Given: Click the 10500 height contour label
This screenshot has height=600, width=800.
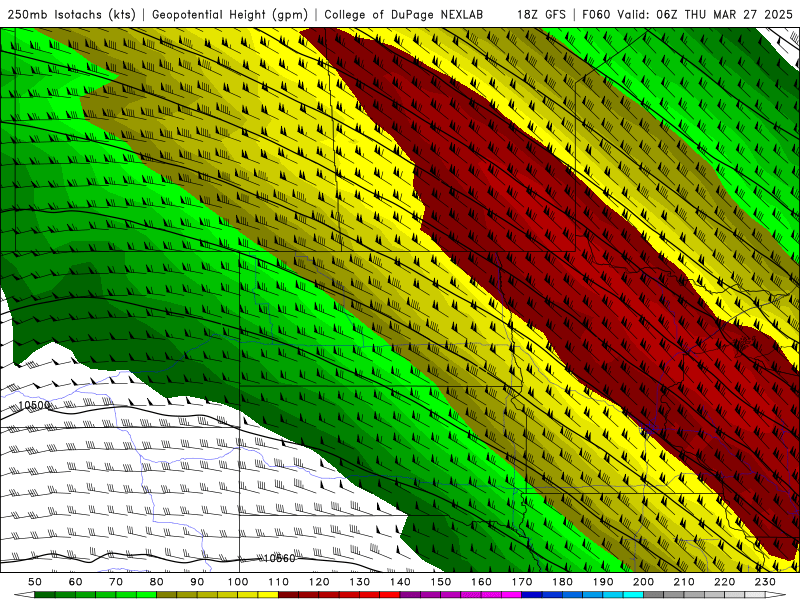Looking at the screenshot, I should pyautogui.click(x=34, y=406).
